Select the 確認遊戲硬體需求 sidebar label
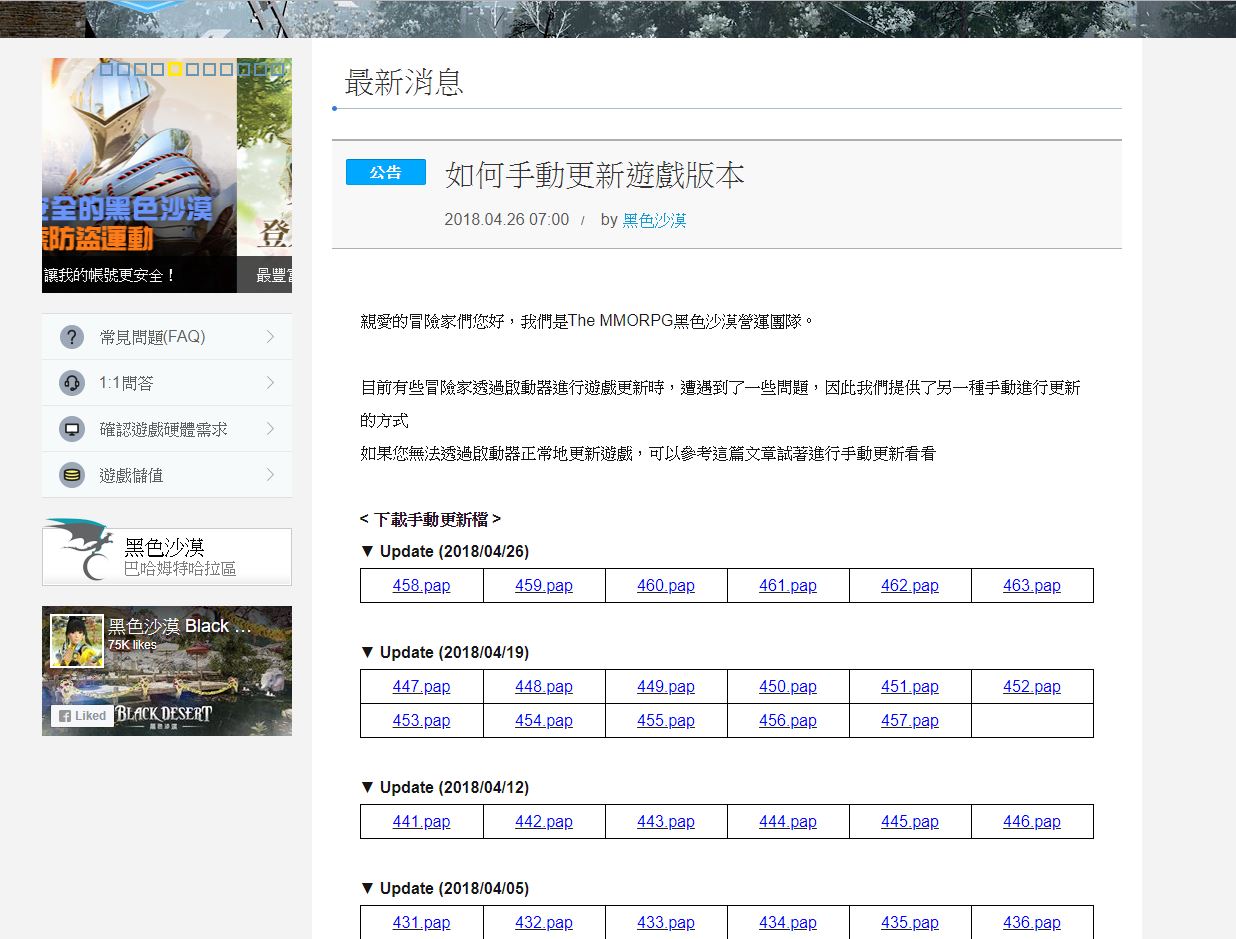The width and height of the screenshot is (1236, 939). 163,429
